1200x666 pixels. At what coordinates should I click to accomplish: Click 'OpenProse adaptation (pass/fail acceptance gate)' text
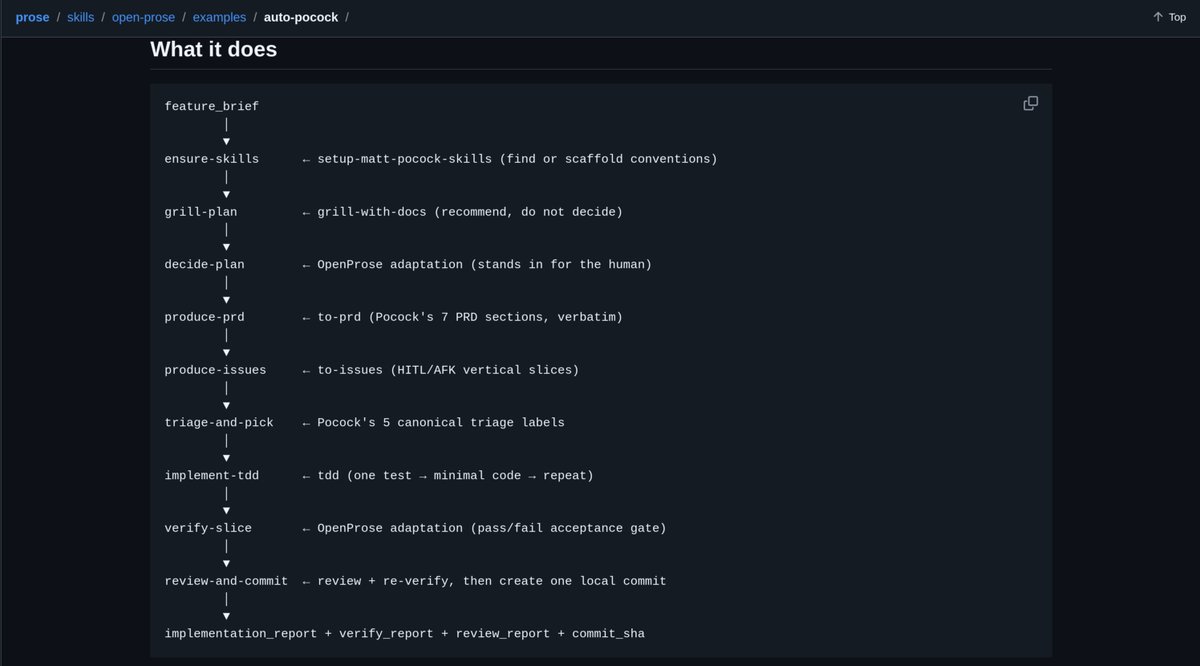pos(492,528)
